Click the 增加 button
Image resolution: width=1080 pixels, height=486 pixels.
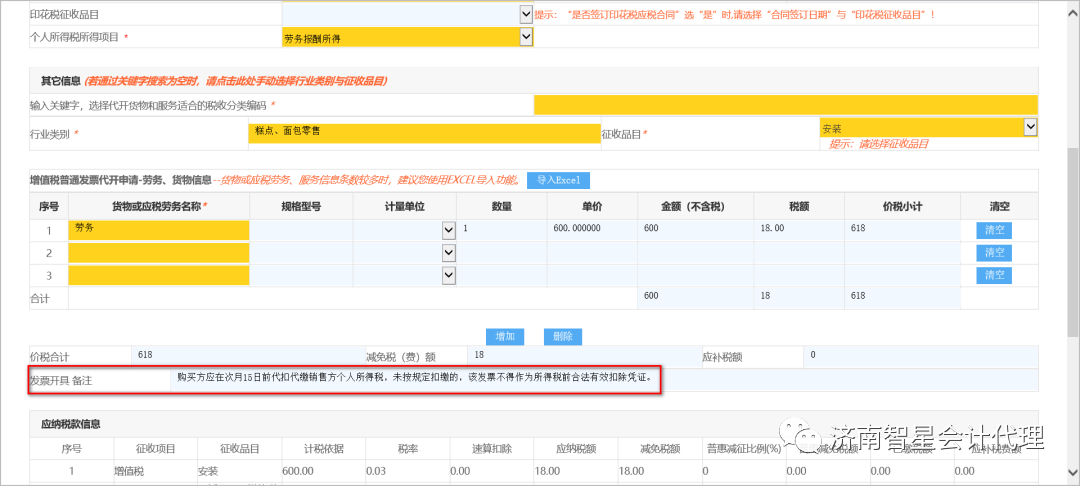(x=505, y=337)
